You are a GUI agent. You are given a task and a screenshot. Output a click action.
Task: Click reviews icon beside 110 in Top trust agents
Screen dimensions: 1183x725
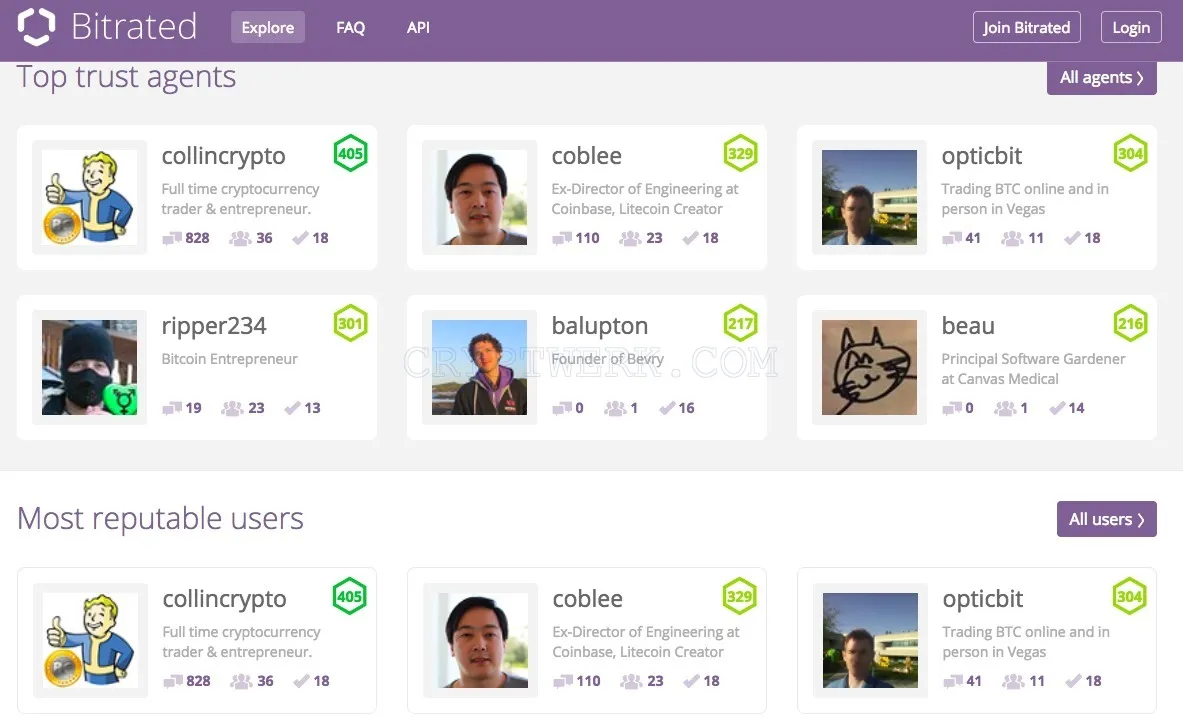click(x=562, y=238)
